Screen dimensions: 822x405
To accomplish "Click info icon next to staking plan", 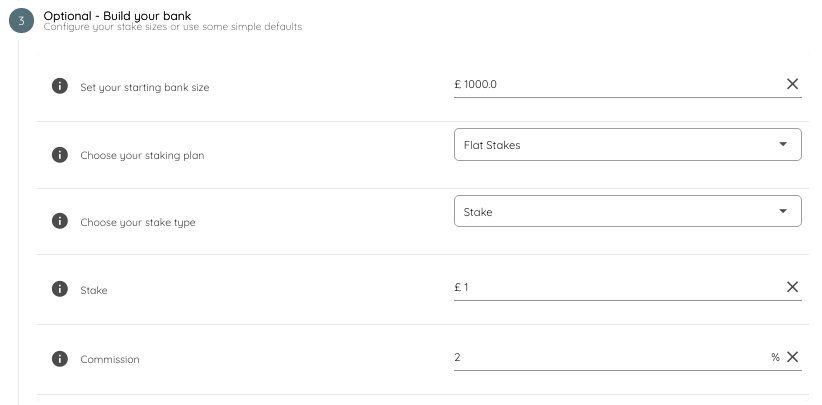I will pos(59,155).
